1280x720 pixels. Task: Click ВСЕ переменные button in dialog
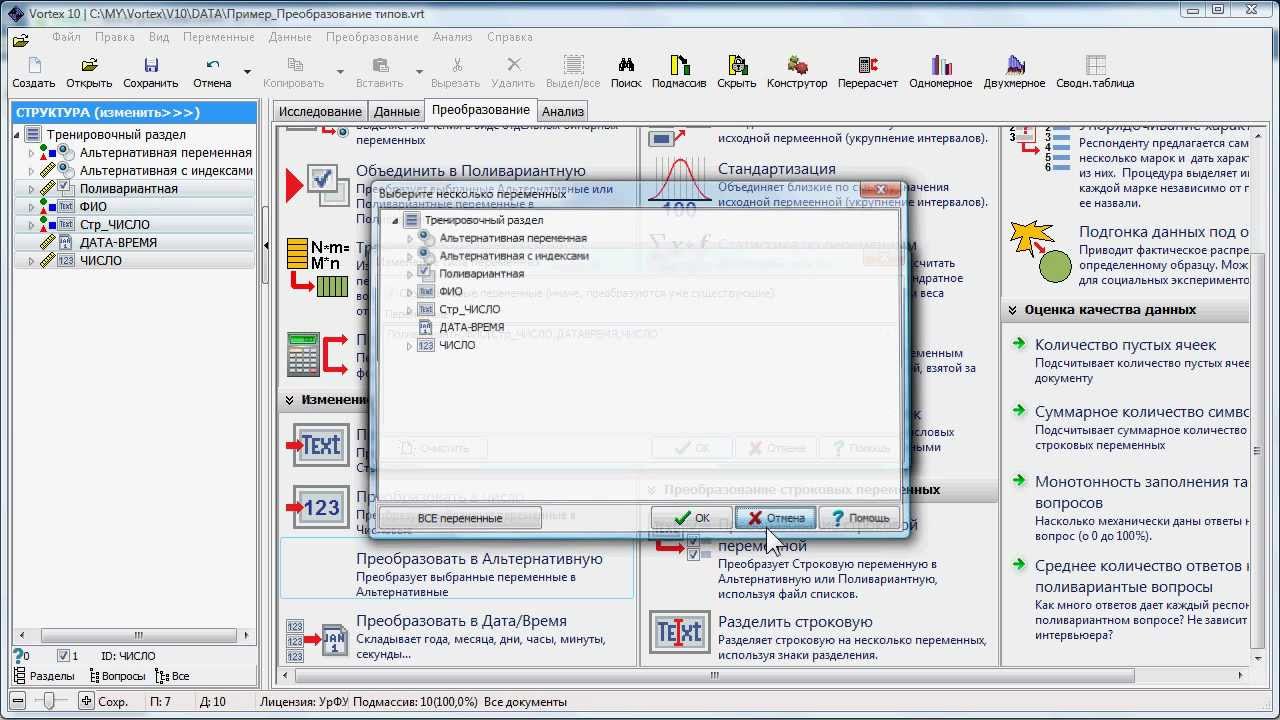click(460, 518)
